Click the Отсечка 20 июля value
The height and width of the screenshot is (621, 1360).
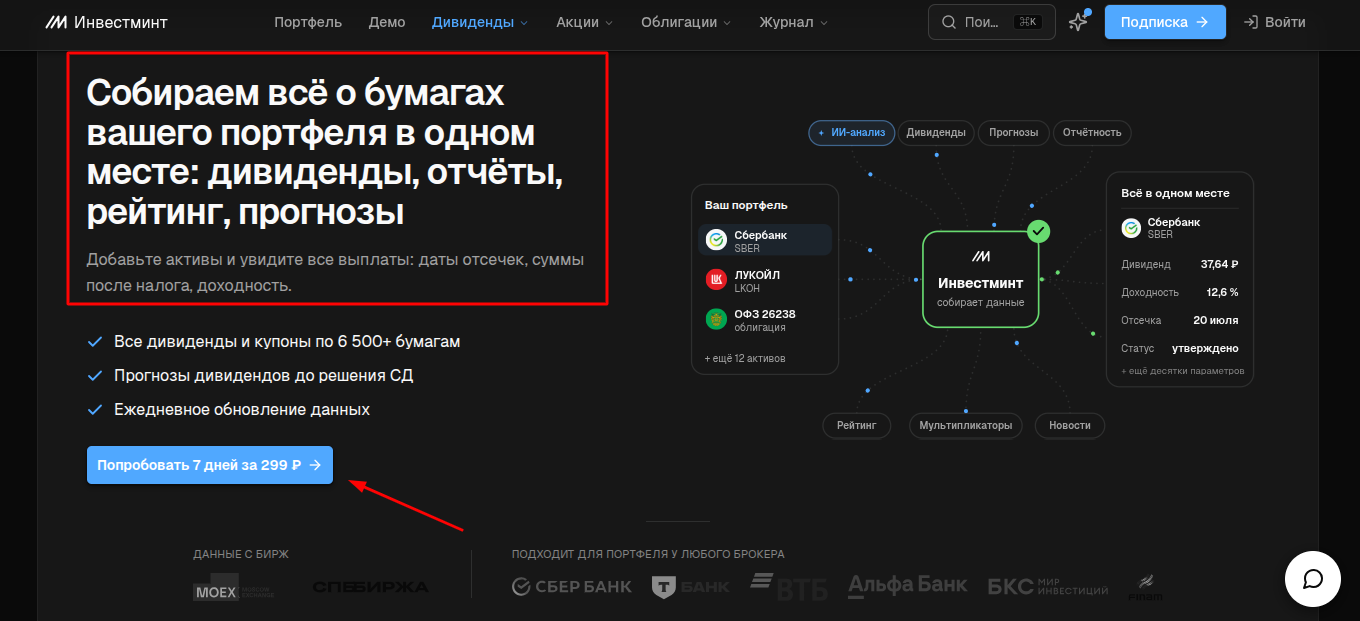tap(1216, 321)
